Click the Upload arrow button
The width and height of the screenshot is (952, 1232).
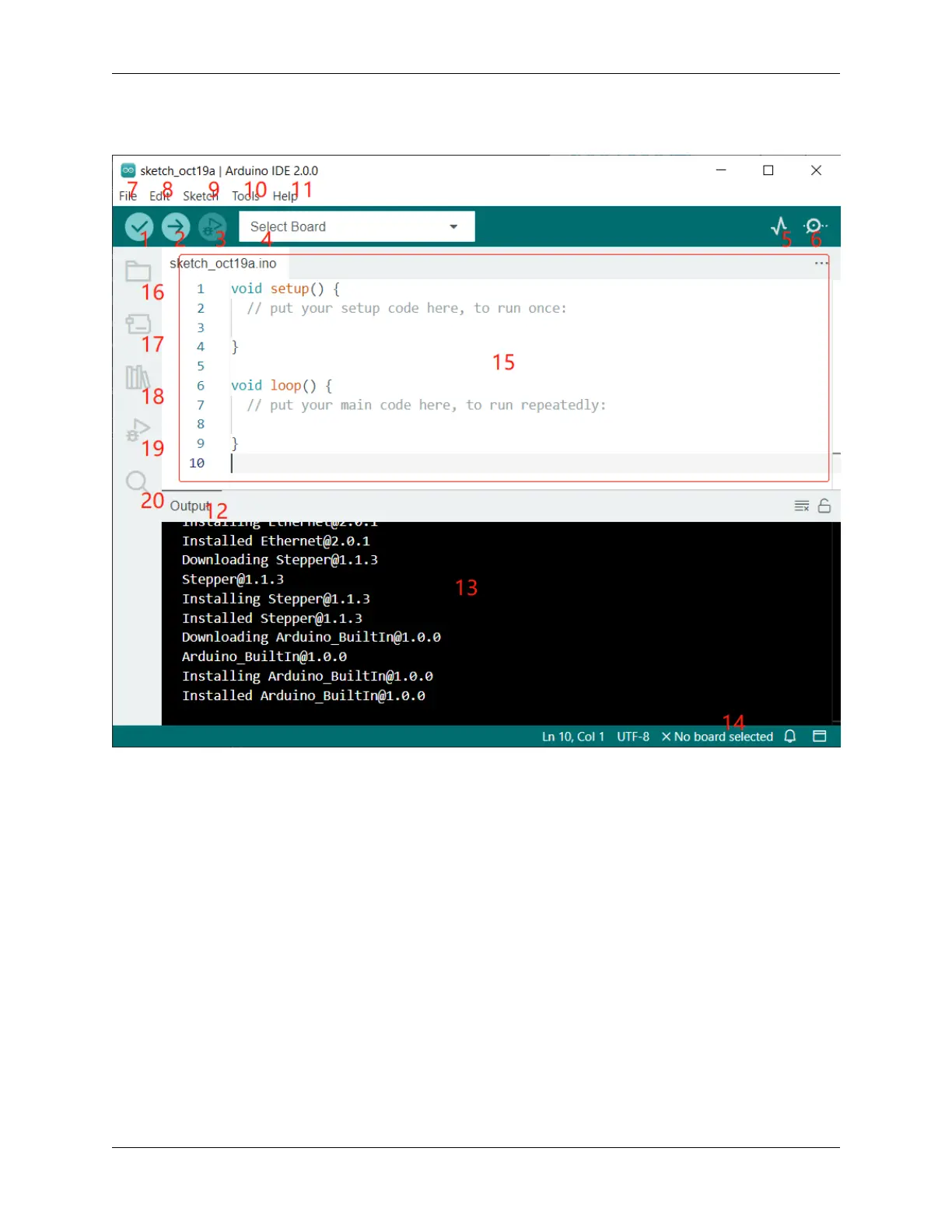pyautogui.click(x=176, y=227)
